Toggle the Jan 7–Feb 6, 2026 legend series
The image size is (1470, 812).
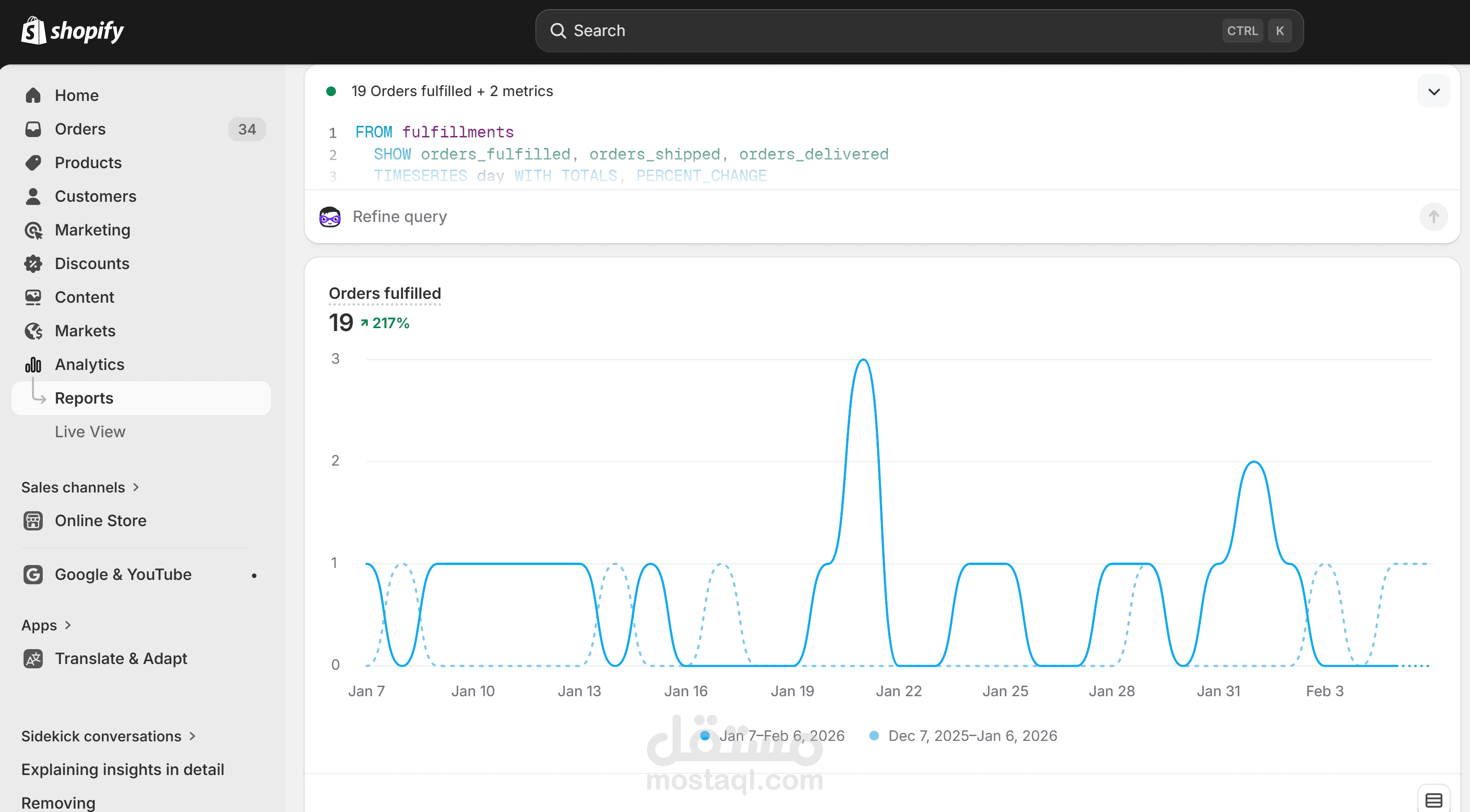(x=772, y=736)
